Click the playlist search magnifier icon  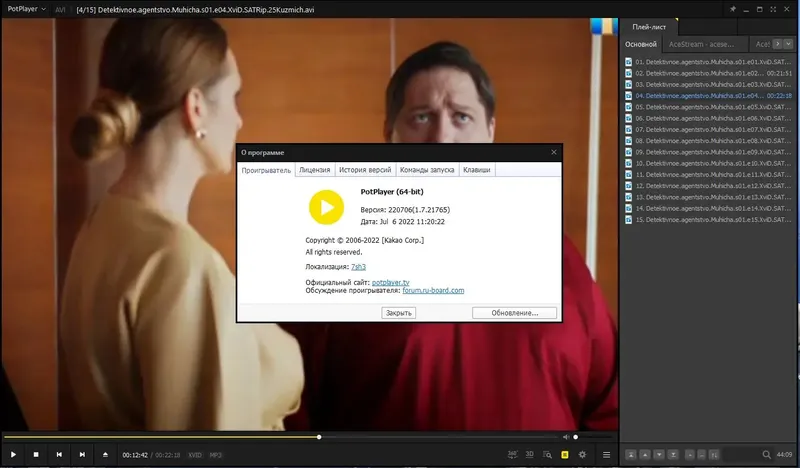point(766,454)
